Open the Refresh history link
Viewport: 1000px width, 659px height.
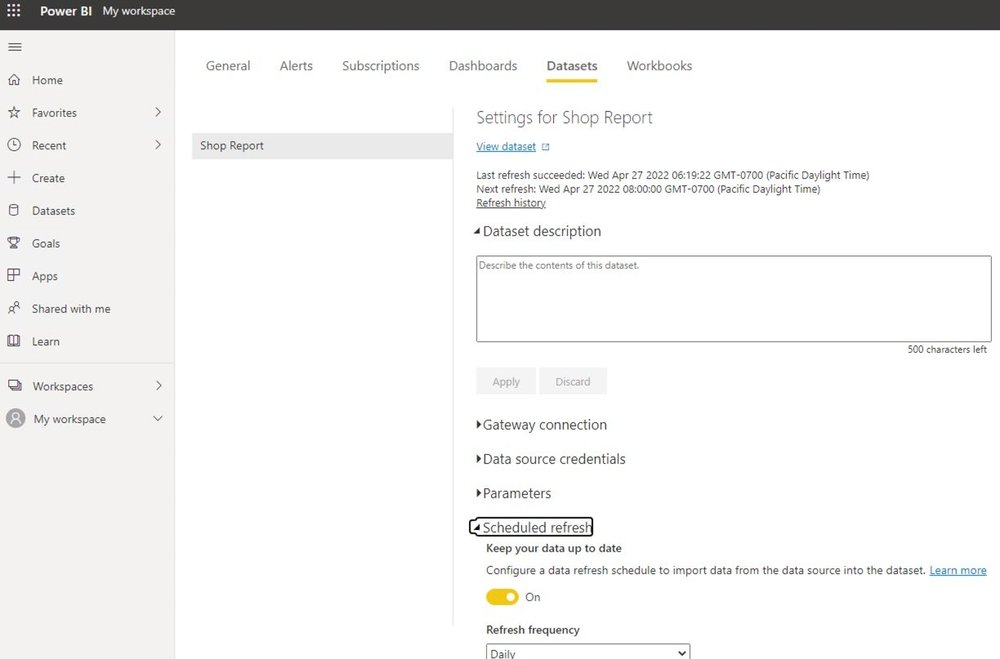coord(511,203)
